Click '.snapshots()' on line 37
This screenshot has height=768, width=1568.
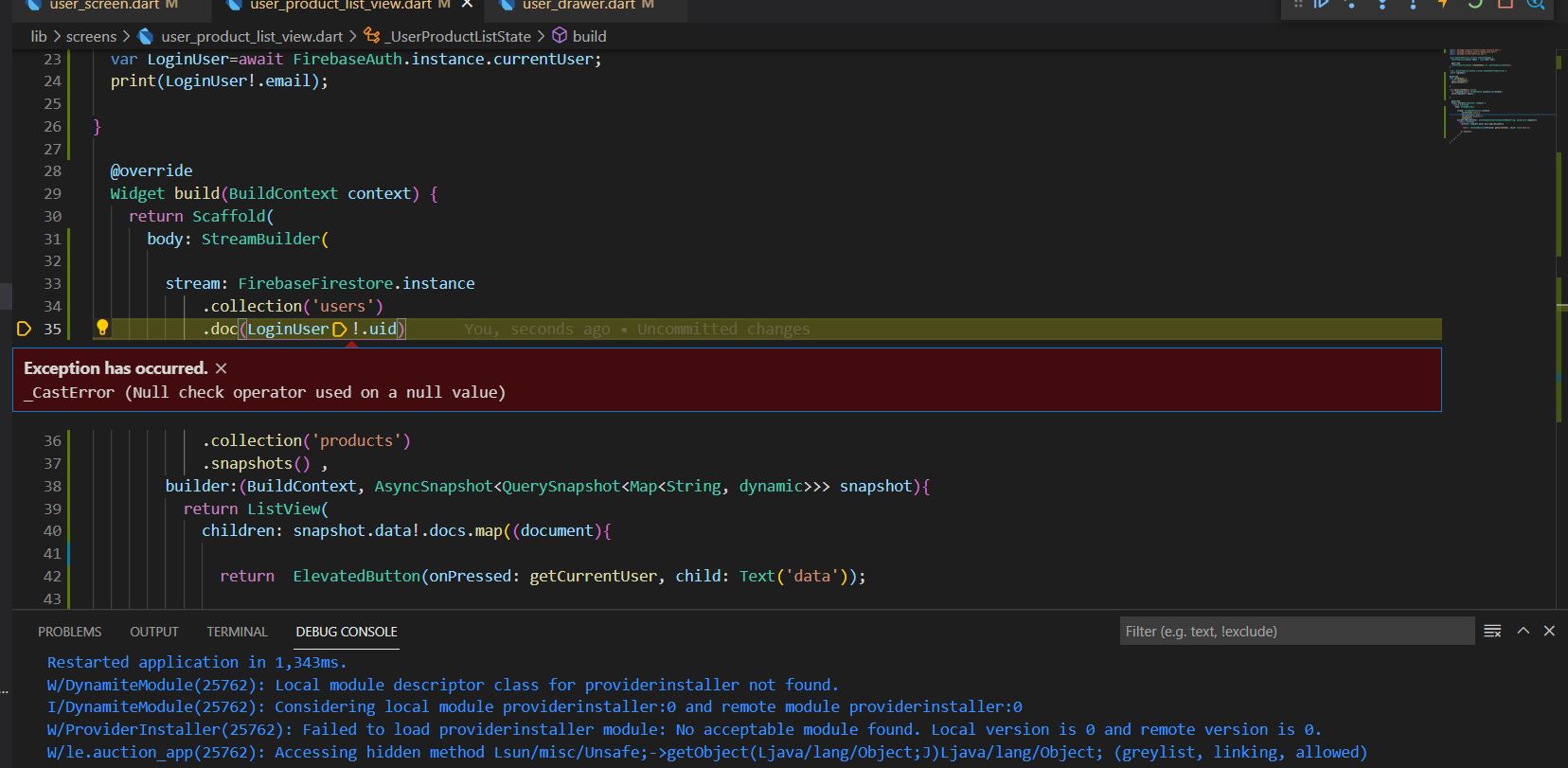[x=256, y=463]
